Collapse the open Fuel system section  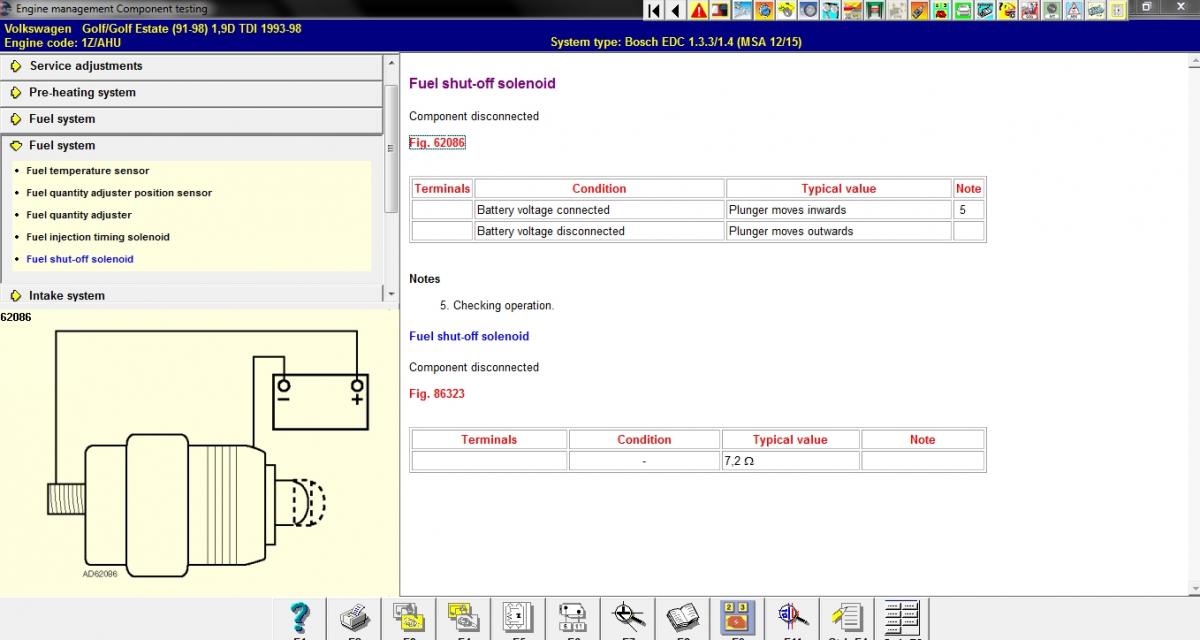62,145
